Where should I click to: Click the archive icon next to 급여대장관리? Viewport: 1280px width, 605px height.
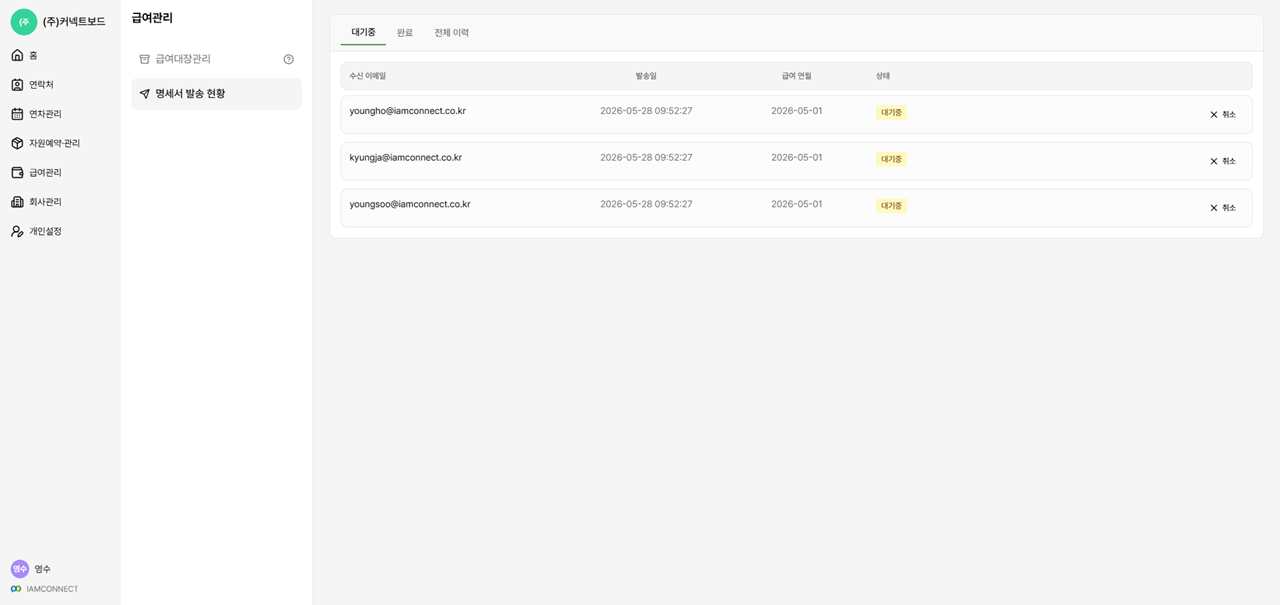[144, 59]
